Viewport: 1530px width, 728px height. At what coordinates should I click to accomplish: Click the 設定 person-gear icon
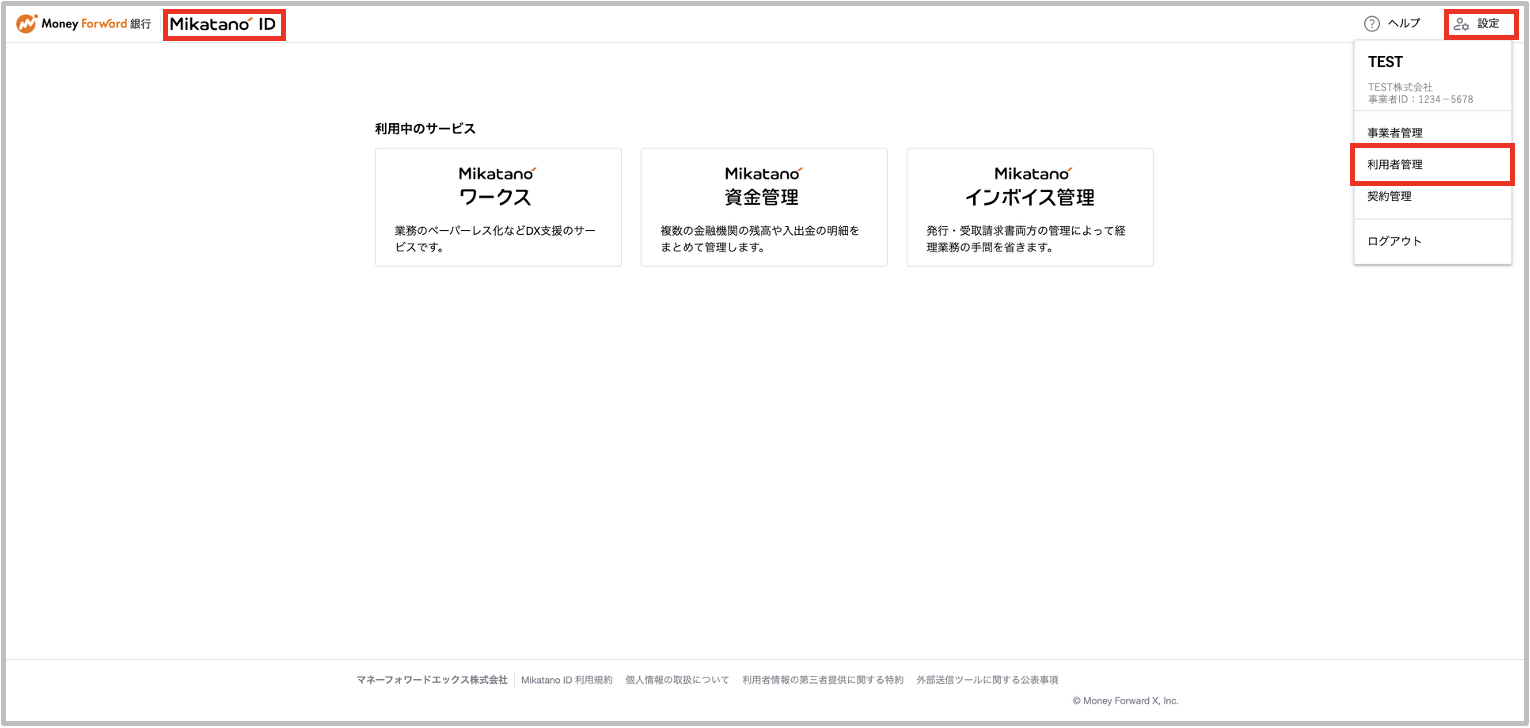[x=1463, y=22]
